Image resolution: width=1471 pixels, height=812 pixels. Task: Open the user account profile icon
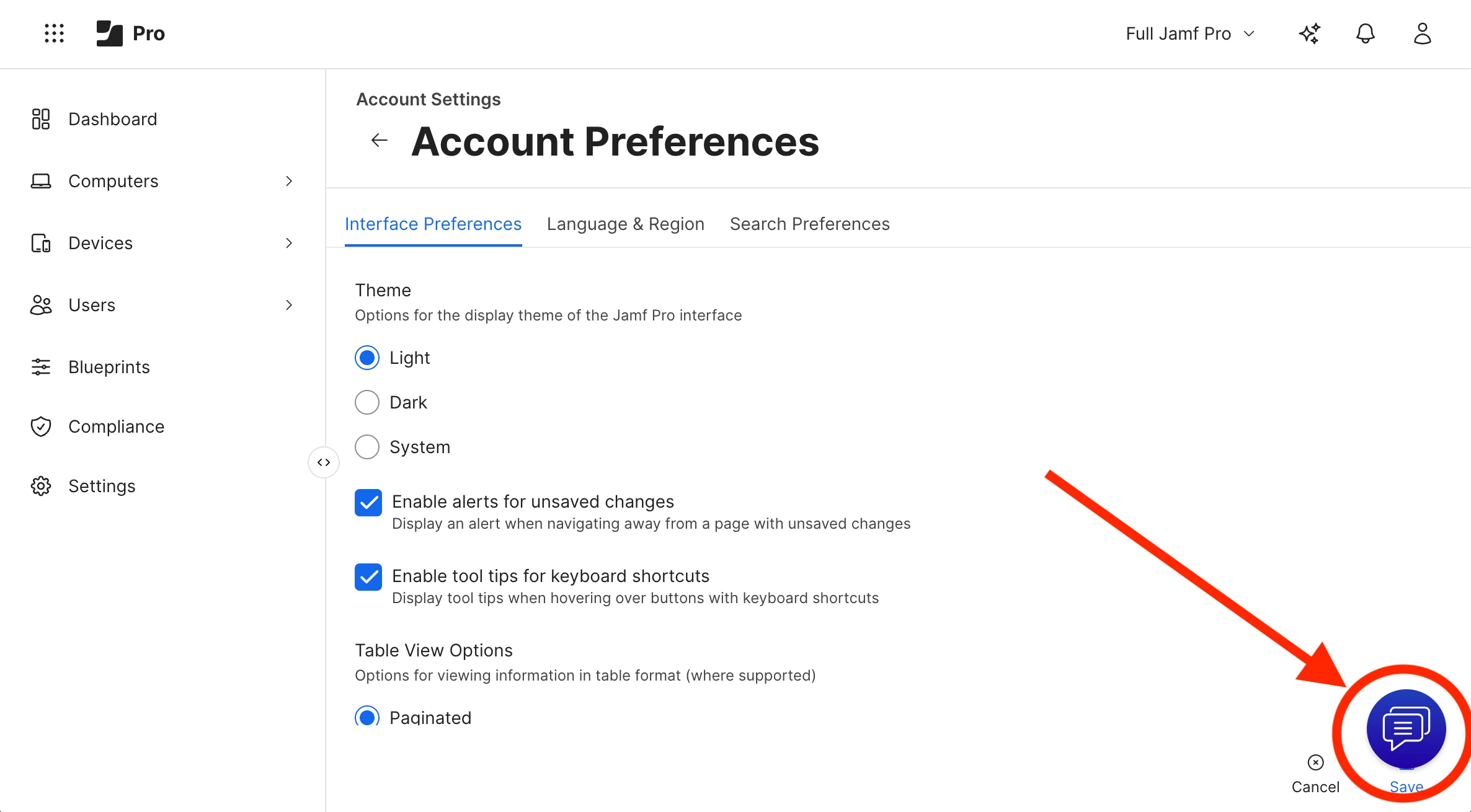point(1422,33)
